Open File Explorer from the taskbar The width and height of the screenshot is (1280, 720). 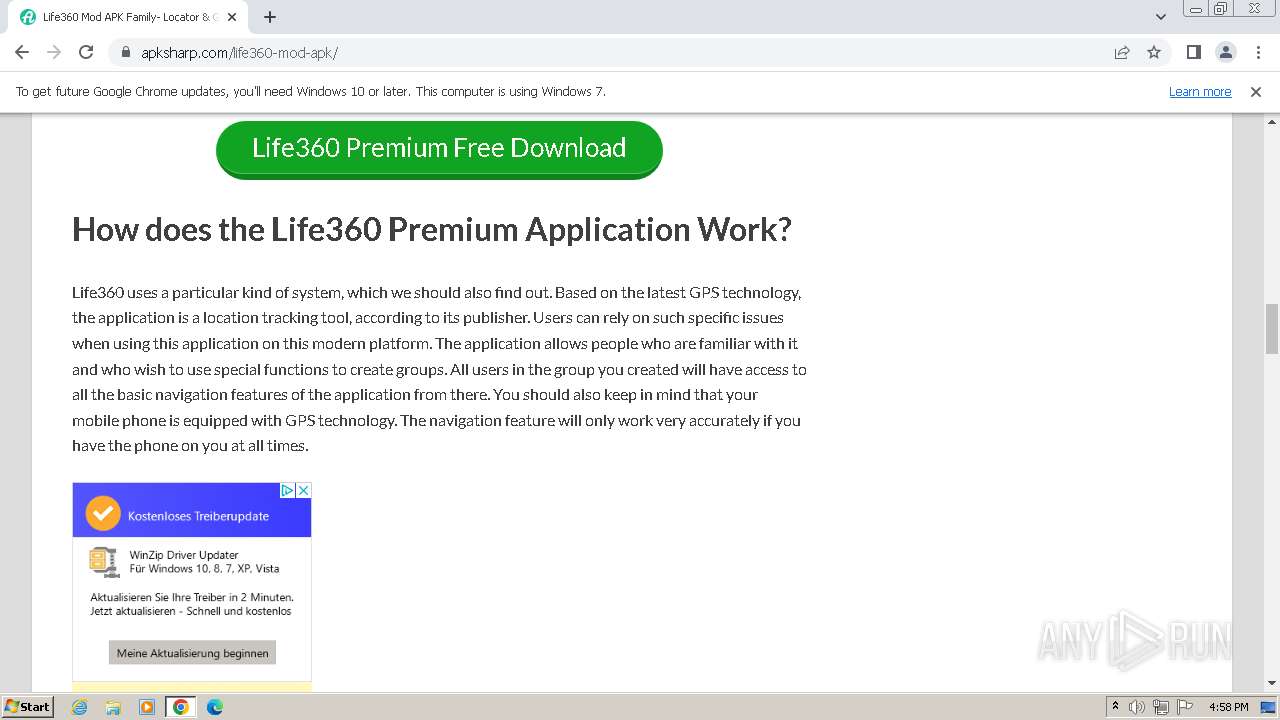coord(113,707)
